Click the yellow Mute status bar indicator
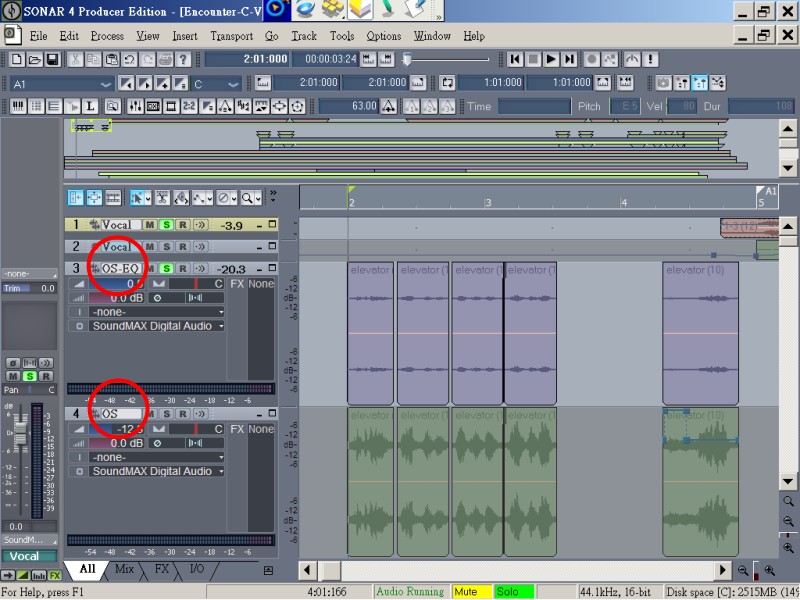 471,592
